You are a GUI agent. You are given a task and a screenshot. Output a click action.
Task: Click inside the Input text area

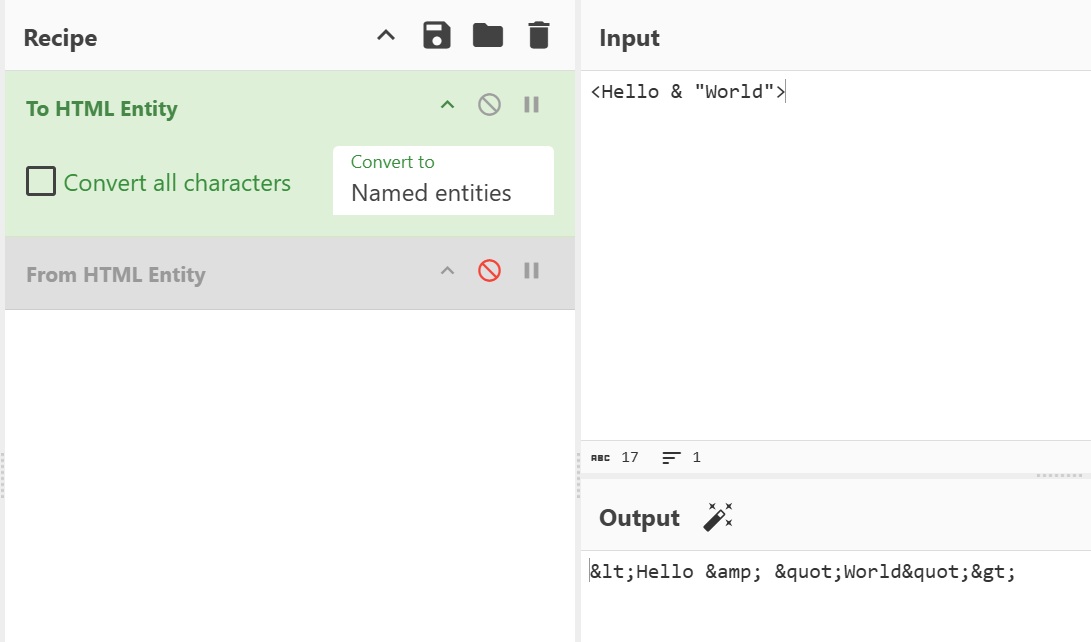tap(836, 255)
